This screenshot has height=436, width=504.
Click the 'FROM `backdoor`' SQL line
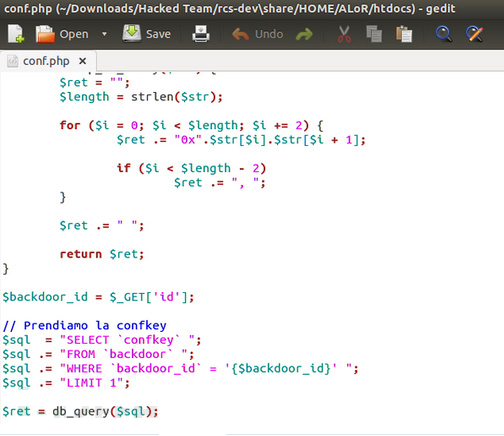(x=98, y=354)
